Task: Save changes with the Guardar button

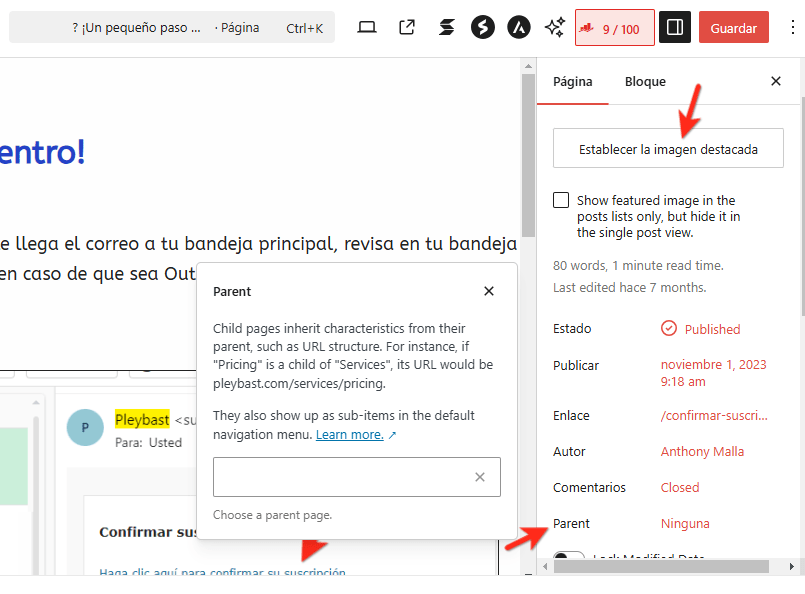Action: [734, 27]
